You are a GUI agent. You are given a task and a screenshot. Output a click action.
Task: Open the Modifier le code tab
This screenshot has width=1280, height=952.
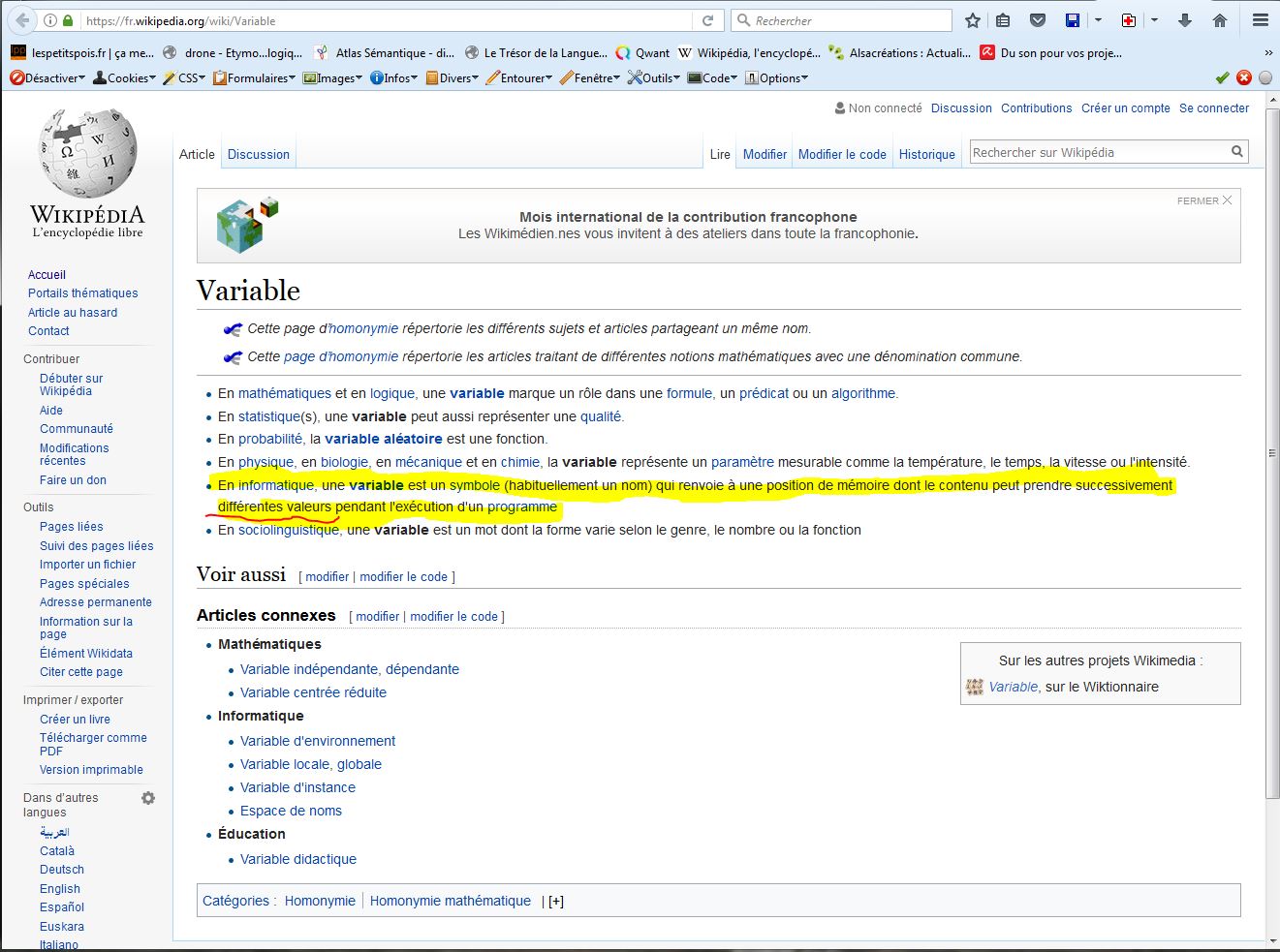(x=842, y=154)
